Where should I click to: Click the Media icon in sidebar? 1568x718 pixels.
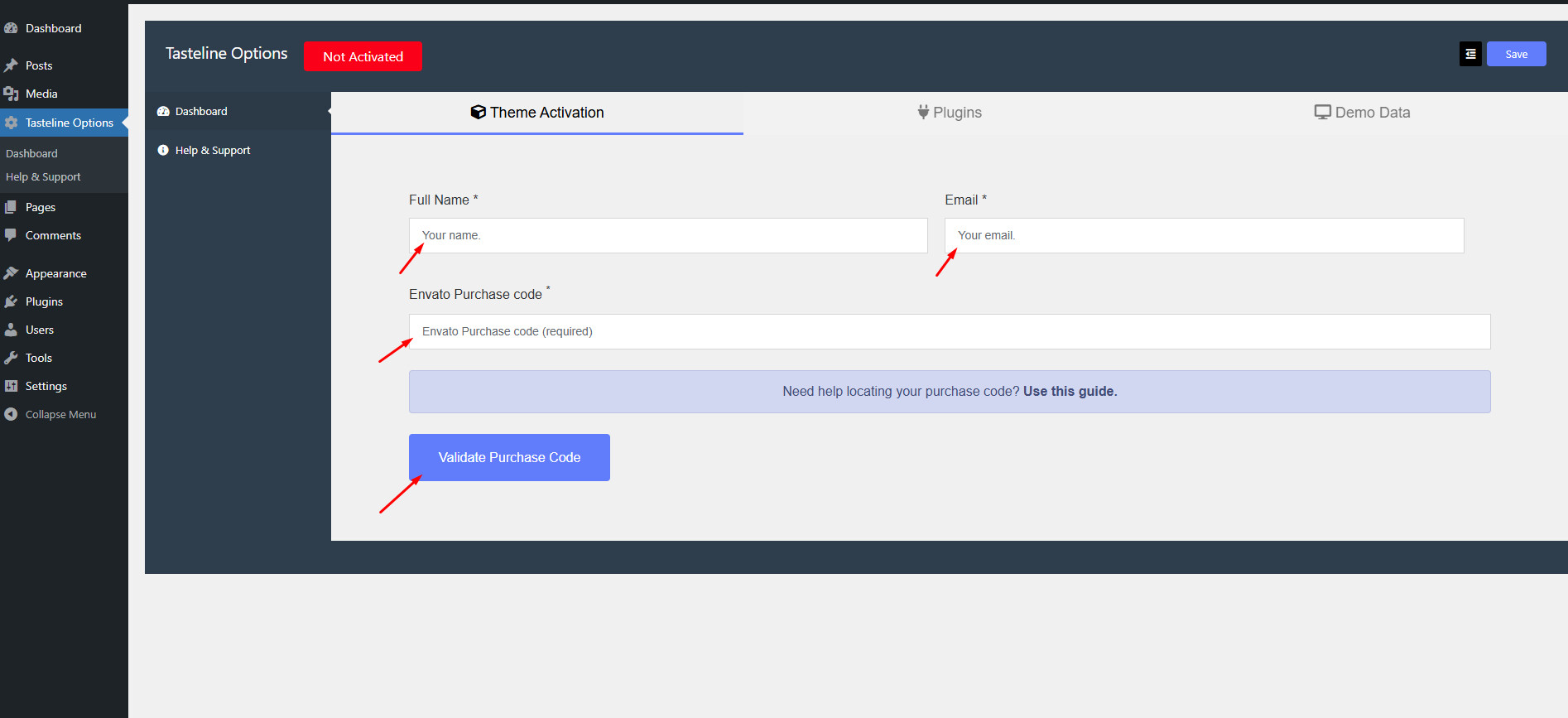click(x=11, y=94)
